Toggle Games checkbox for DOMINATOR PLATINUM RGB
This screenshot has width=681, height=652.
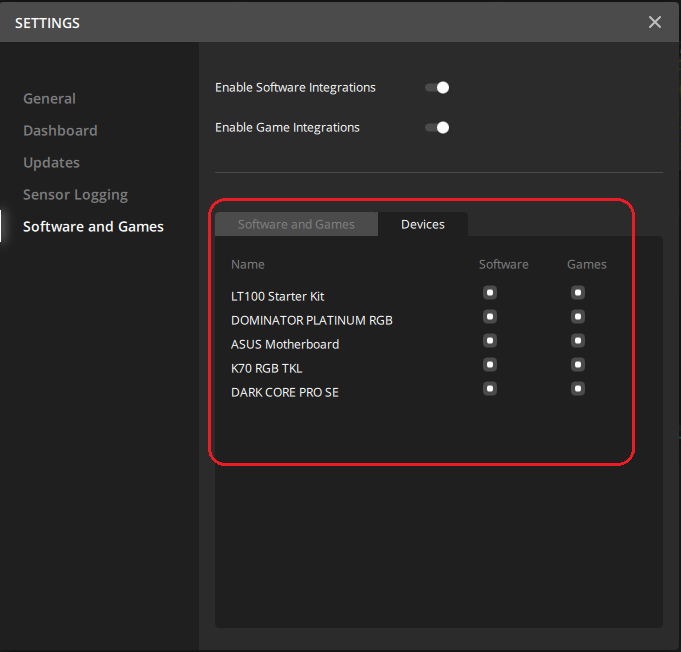coord(578,317)
